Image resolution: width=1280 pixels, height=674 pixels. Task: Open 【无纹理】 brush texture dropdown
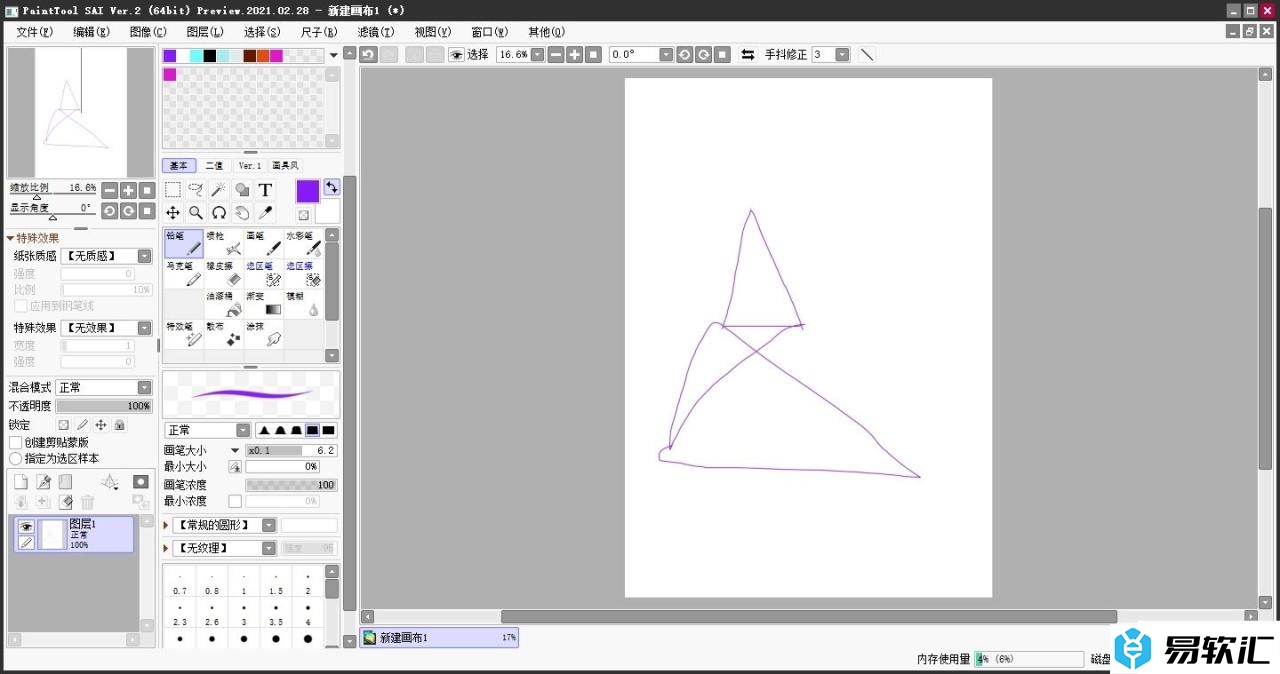tap(224, 548)
